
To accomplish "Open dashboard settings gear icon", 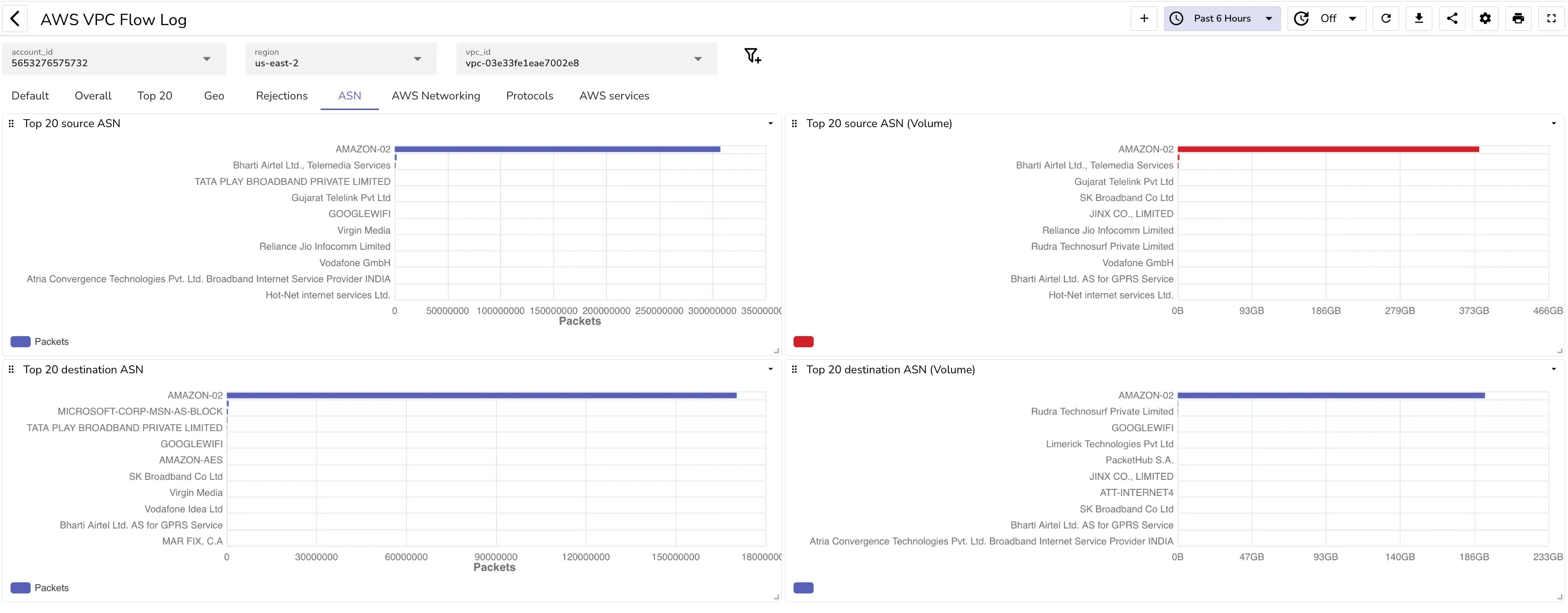I will pyautogui.click(x=1485, y=19).
